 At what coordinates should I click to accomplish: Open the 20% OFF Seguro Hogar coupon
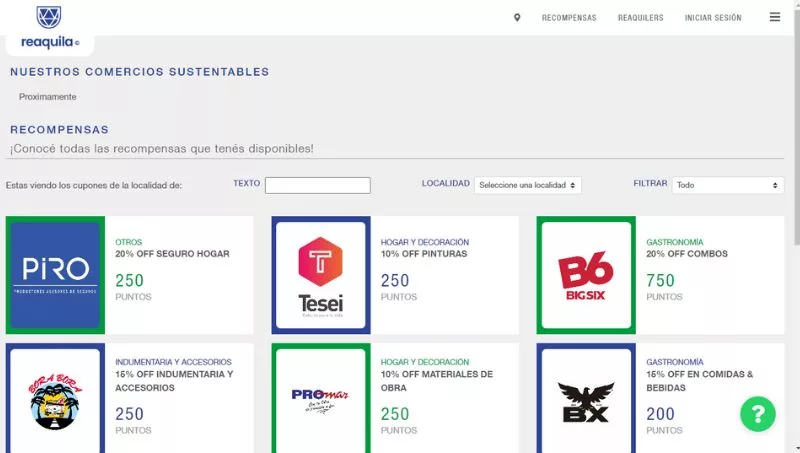click(172, 254)
